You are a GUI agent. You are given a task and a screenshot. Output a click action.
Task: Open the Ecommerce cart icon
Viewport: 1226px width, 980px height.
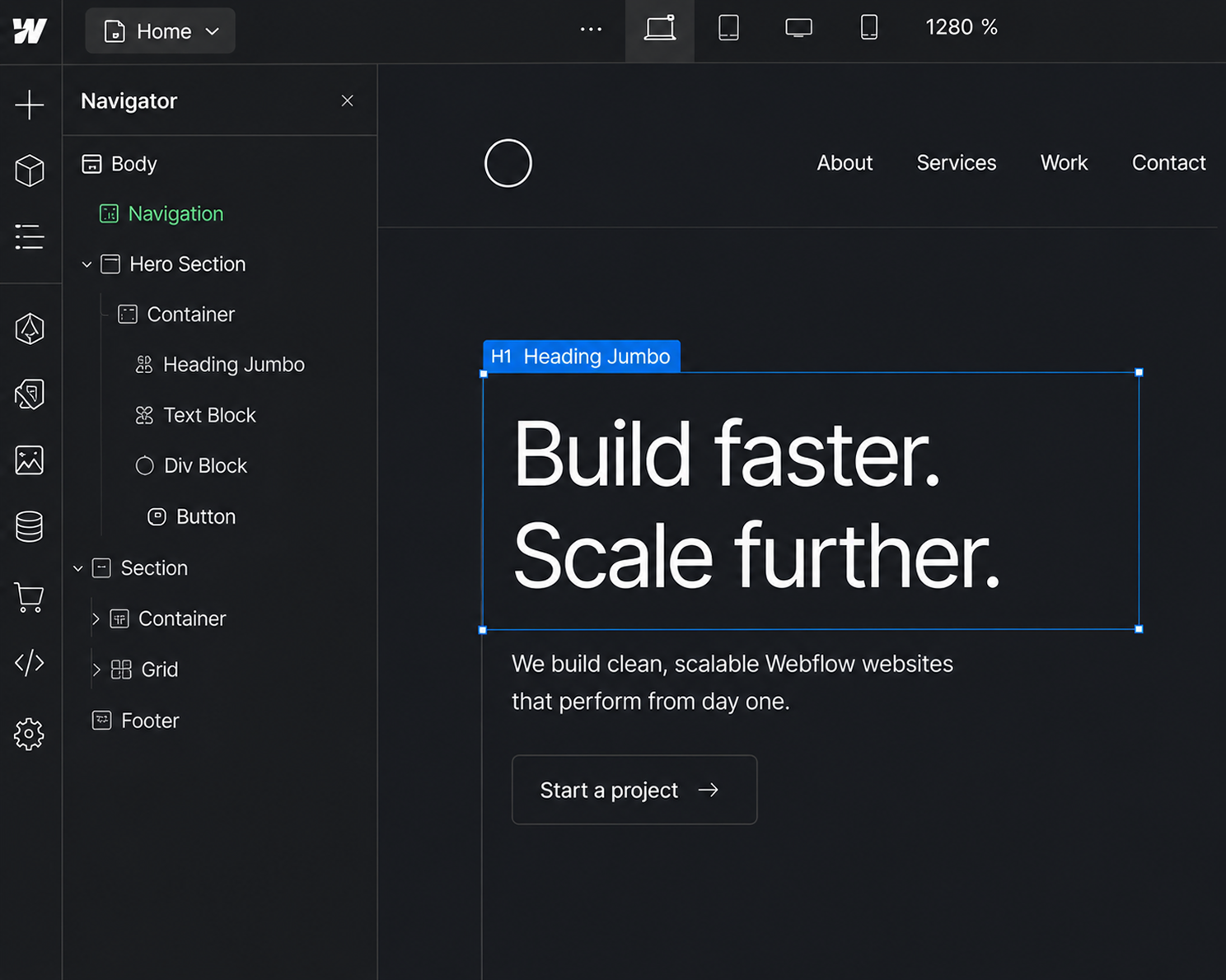[30, 597]
